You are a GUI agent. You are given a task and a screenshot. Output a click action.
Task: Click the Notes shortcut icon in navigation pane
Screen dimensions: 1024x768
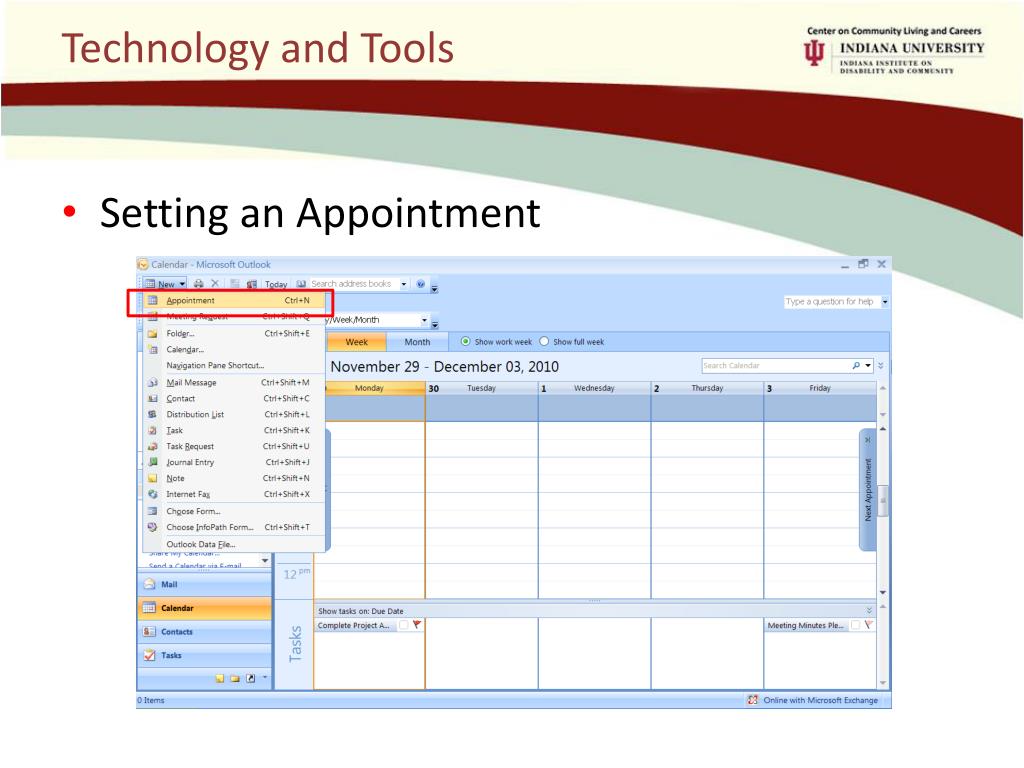220,679
